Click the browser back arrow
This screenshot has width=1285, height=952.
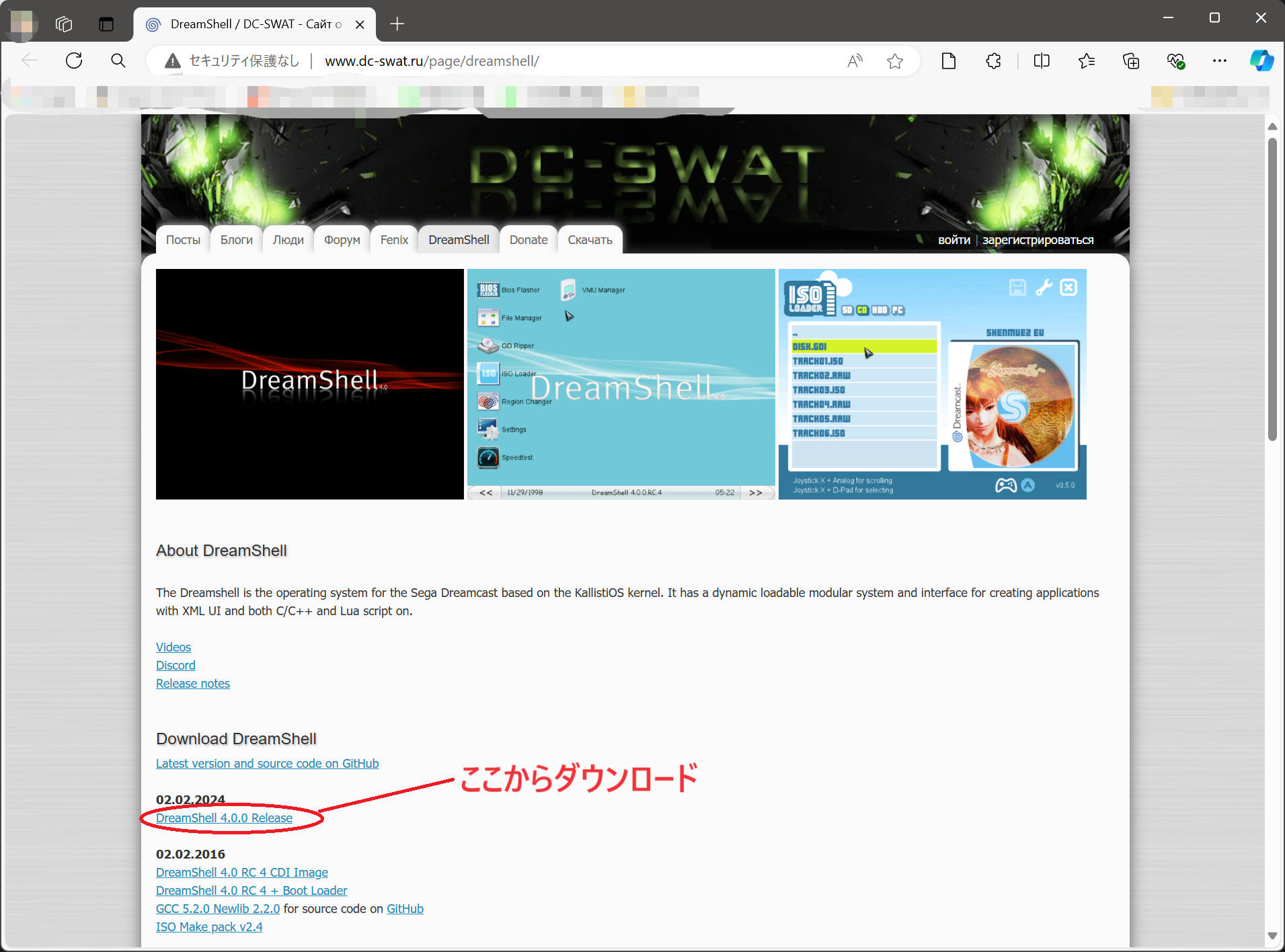pyautogui.click(x=30, y=61)
